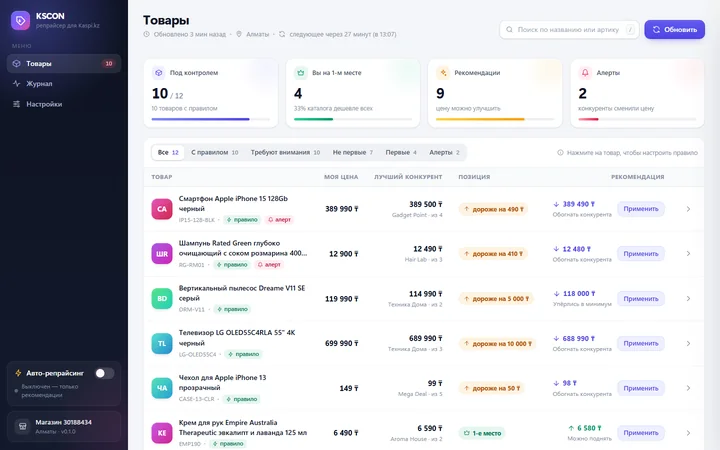Click Применить for Крем для рук Empire

click(x=641, y=433)
